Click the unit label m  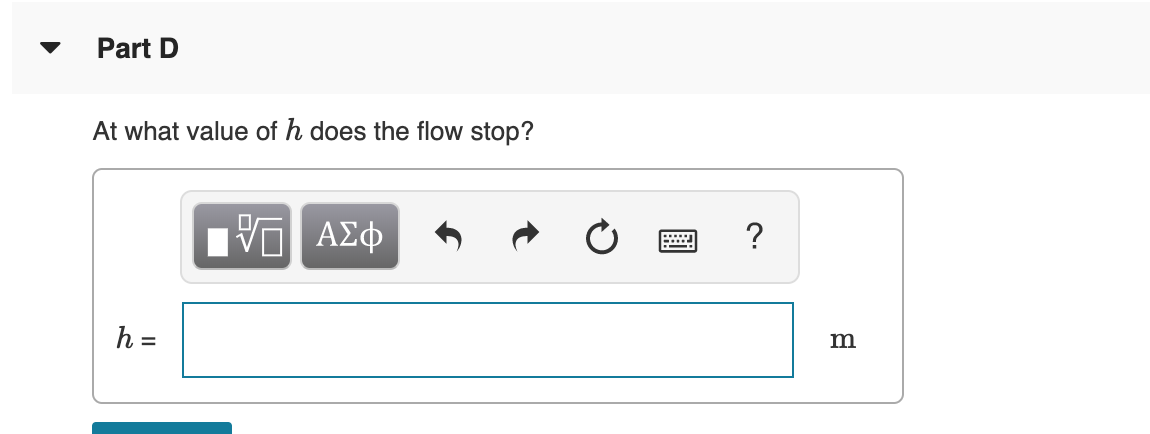coord(843,339)
